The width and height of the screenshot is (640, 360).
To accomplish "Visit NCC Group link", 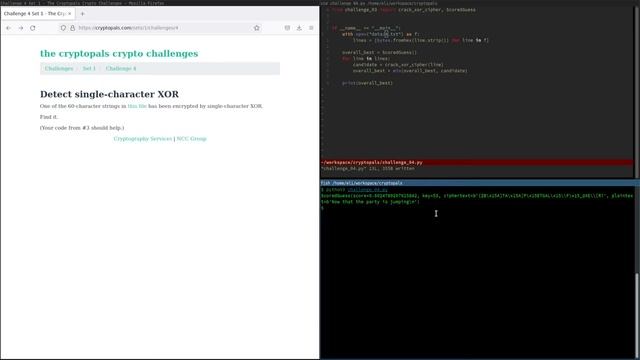I will pyautogui.click(x=191, y=139).
